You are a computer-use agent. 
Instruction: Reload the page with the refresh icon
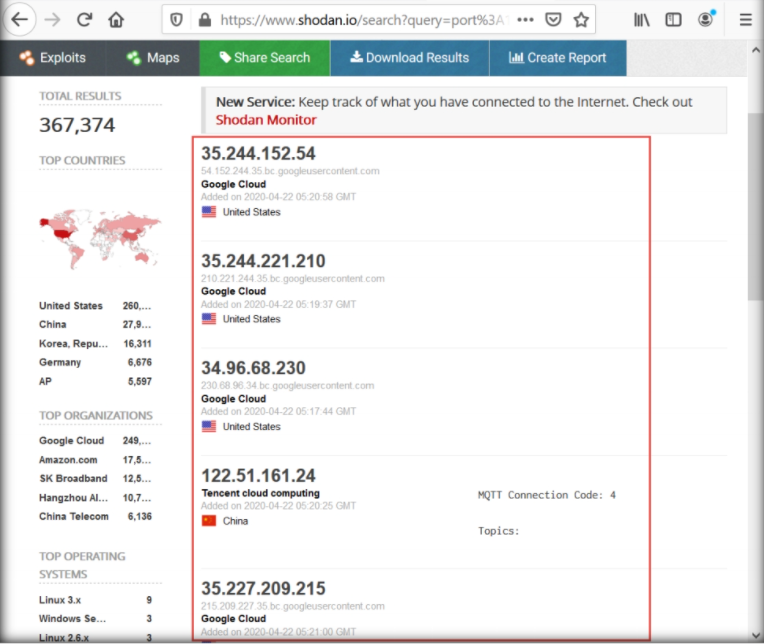84,19
